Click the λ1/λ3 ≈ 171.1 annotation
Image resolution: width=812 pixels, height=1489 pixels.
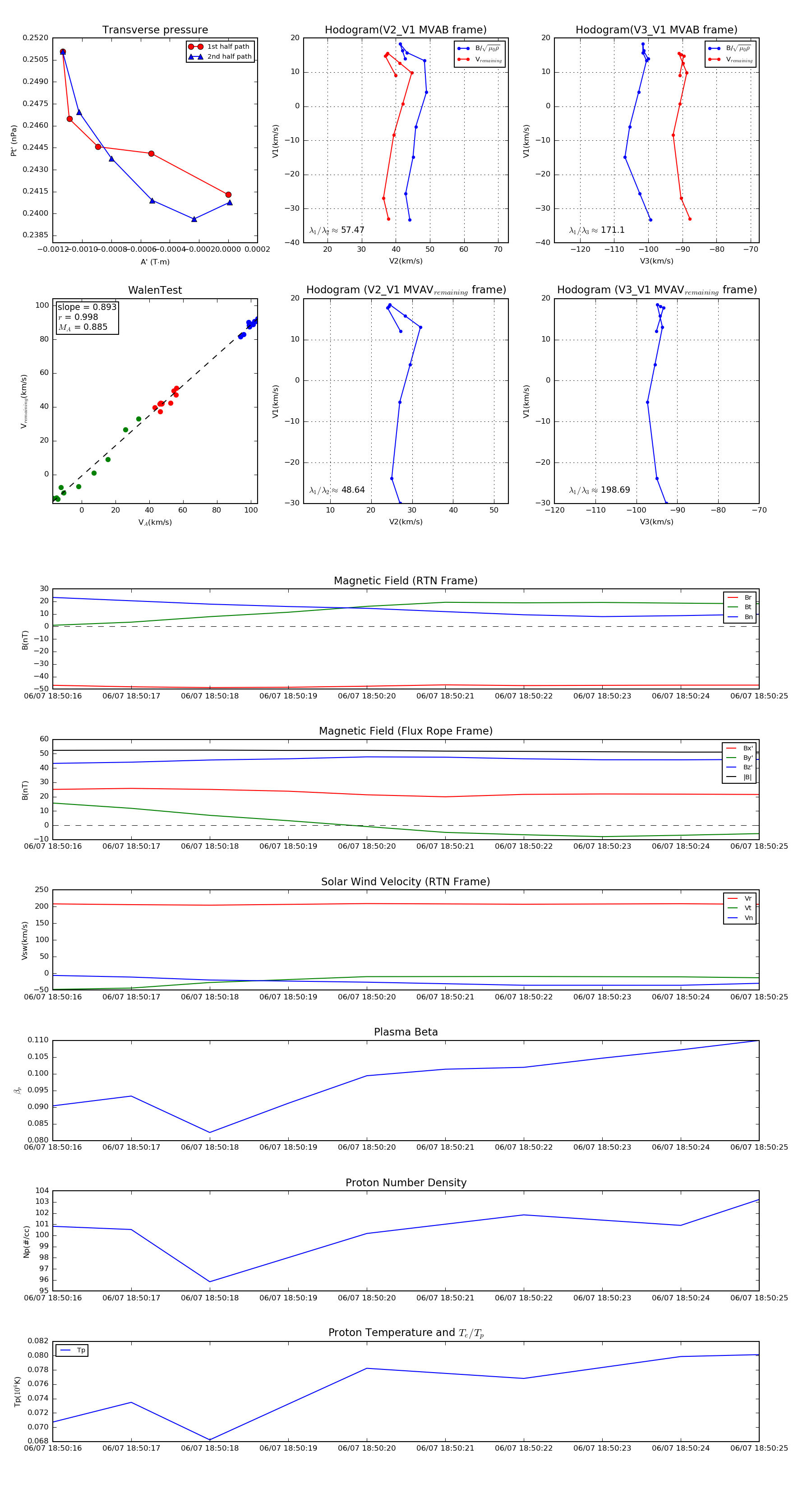[596, 230]
